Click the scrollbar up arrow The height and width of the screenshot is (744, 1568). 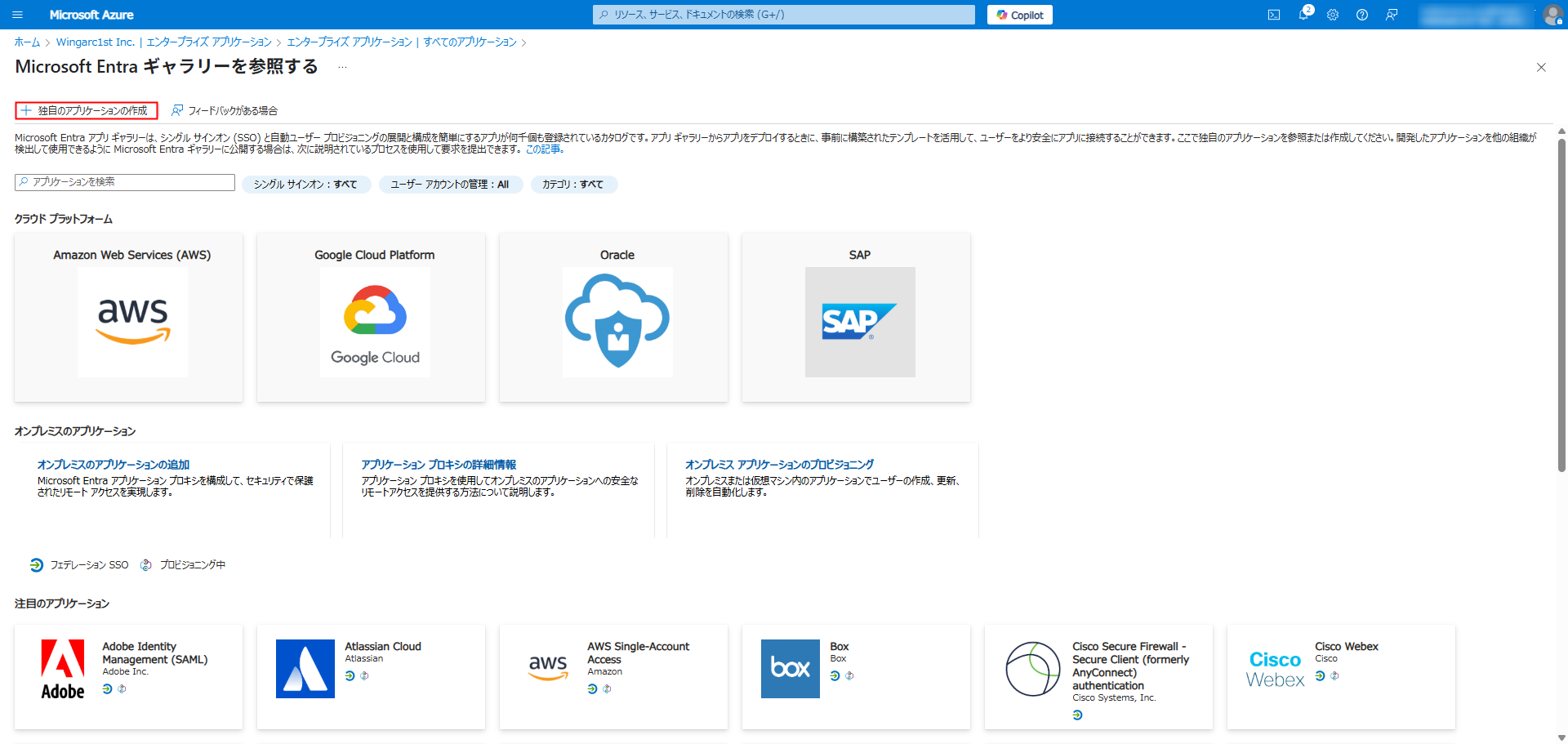(x=1561, y=131)
